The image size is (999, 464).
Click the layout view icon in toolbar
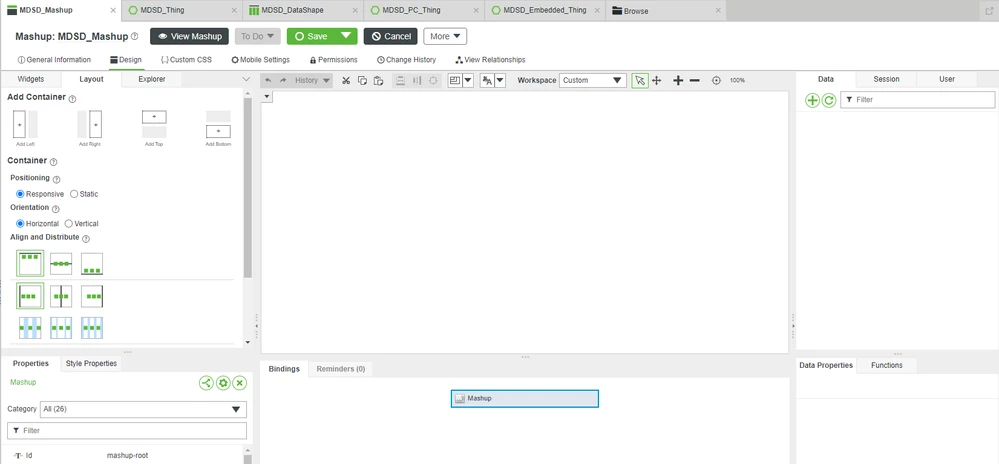454,80
